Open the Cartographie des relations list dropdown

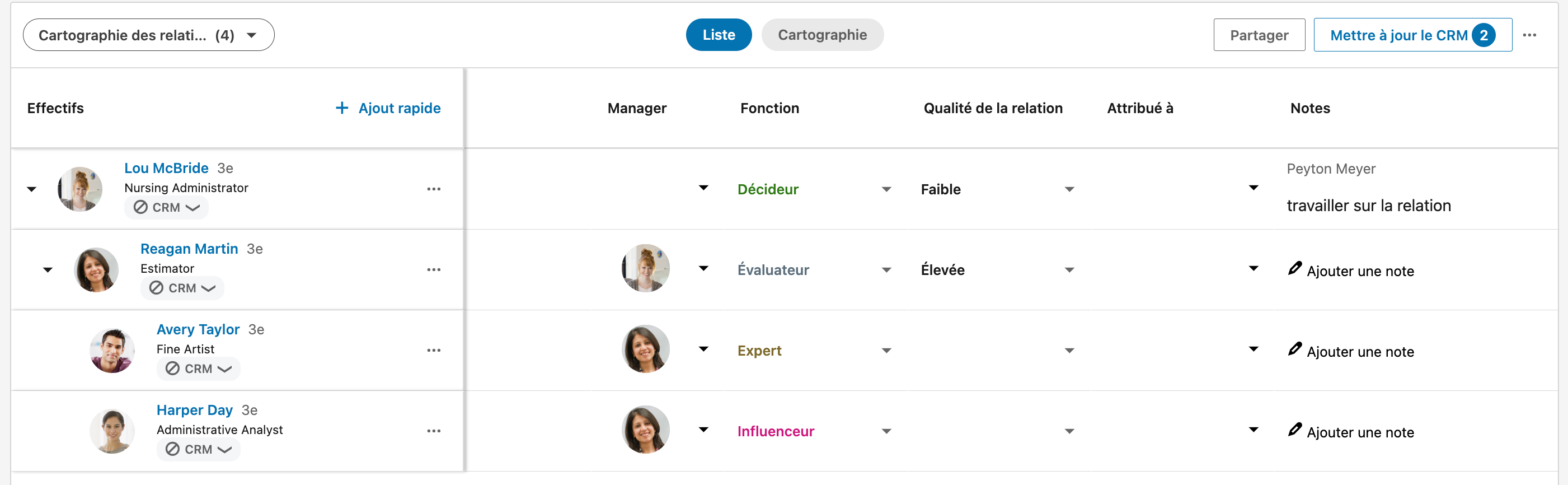coord(148,35)
